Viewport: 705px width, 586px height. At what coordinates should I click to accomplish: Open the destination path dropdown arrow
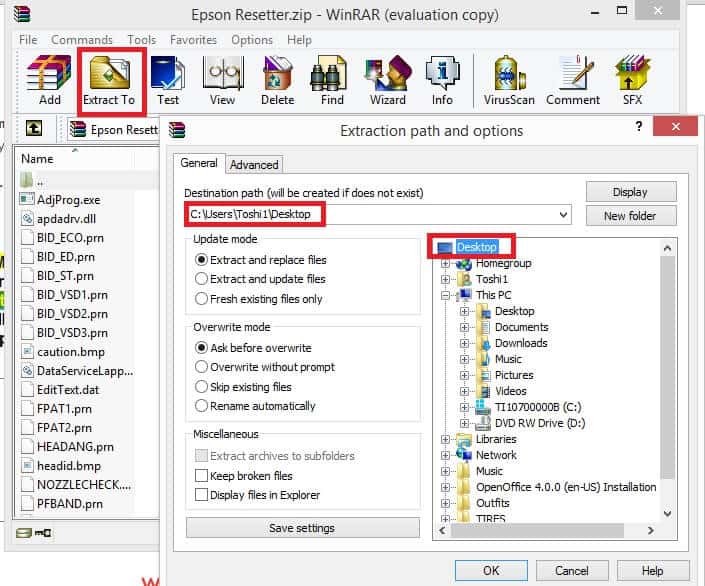coord(564,214)
